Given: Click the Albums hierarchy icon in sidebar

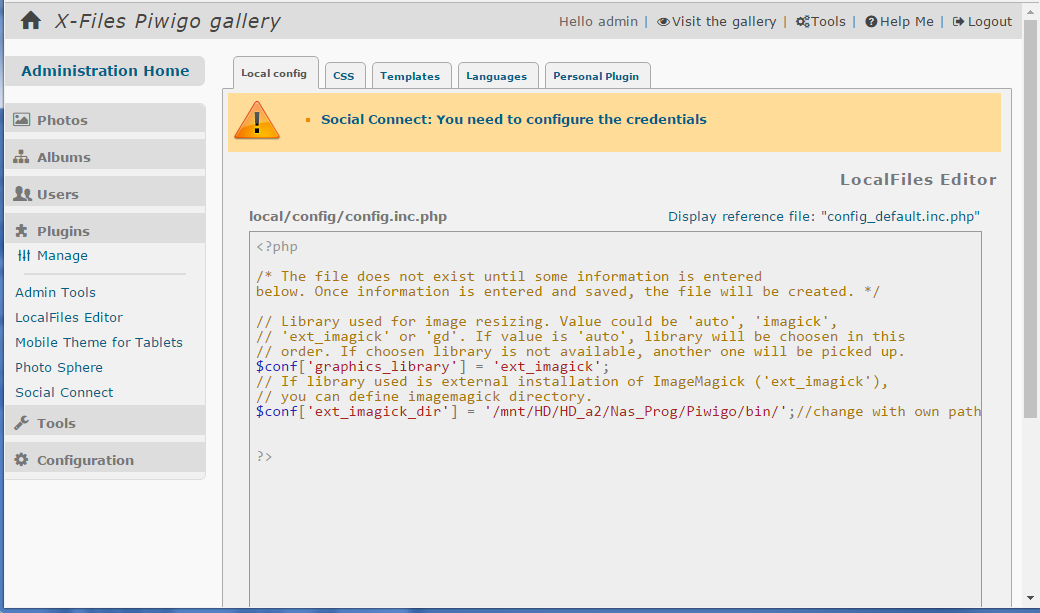Looking at the screenshot, I should coord(21,157).
